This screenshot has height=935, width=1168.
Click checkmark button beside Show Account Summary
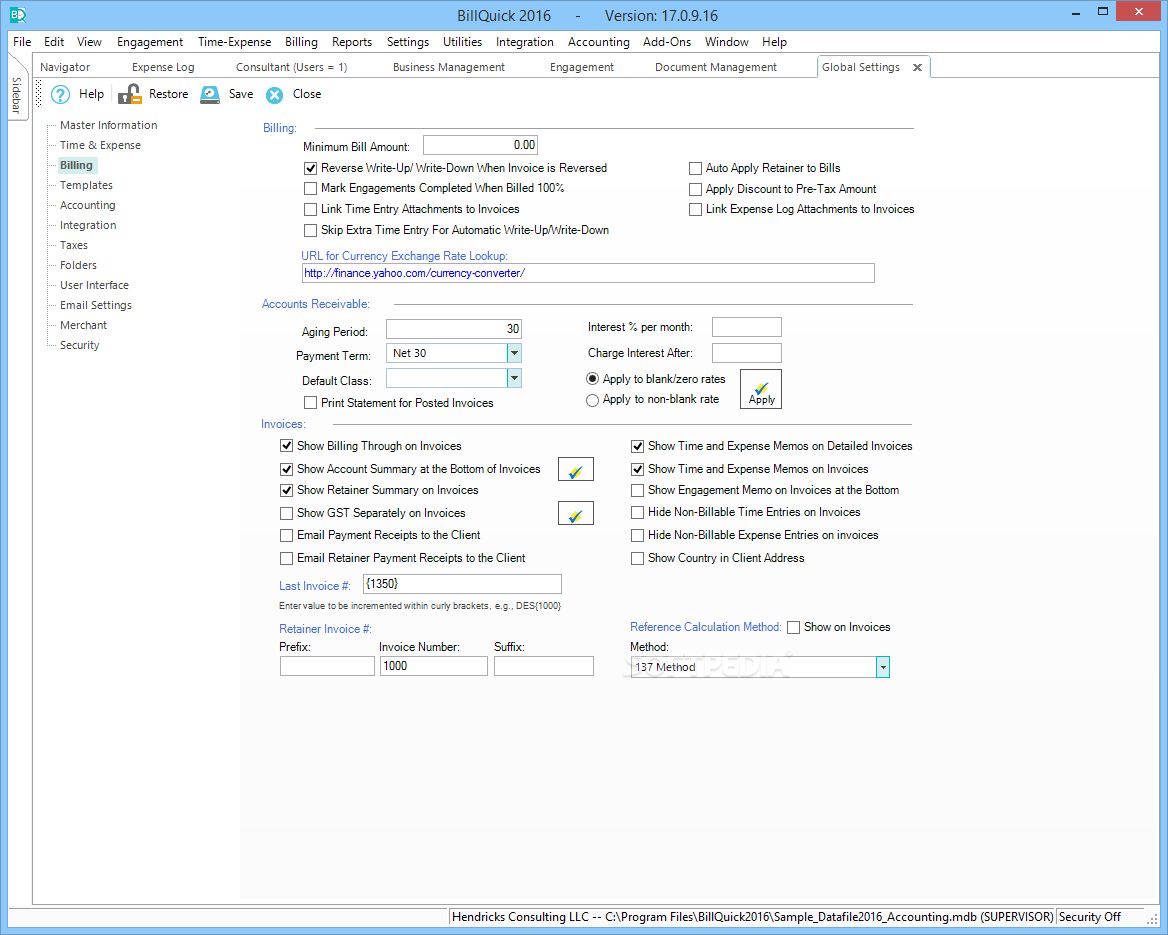click(576, 469)
